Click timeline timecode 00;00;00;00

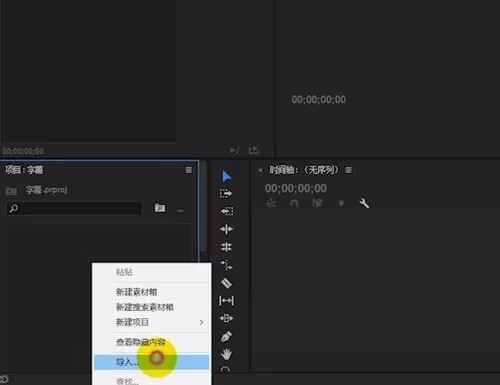coord(296,188)
